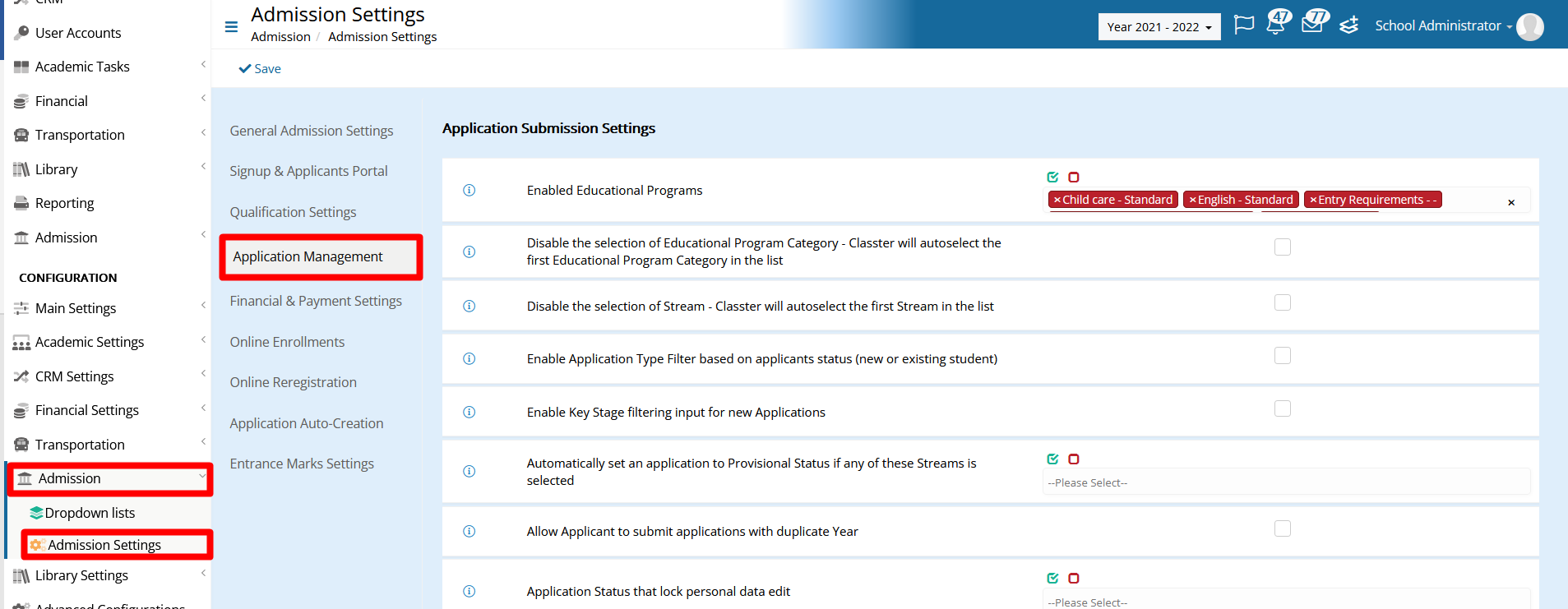Click the red deselect-all icon for Provisional Status Streams
Screen dimensions: 1568x609
coord(1073,459)
